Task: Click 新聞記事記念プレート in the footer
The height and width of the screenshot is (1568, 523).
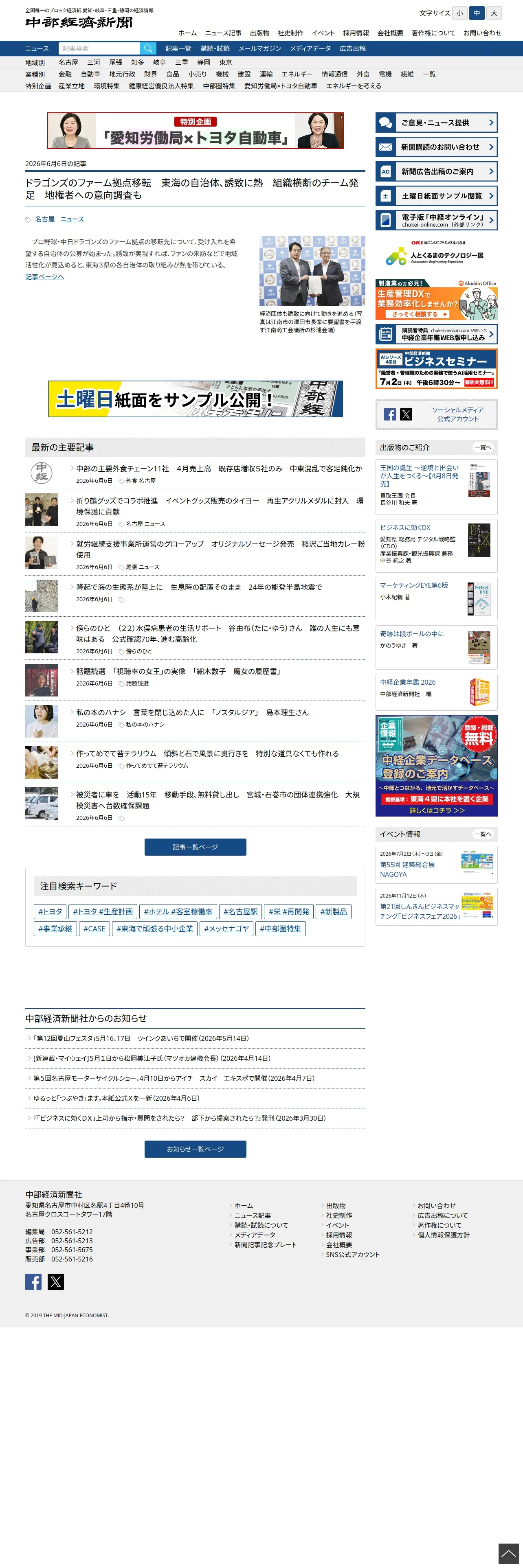Action: click(266, 1245)
